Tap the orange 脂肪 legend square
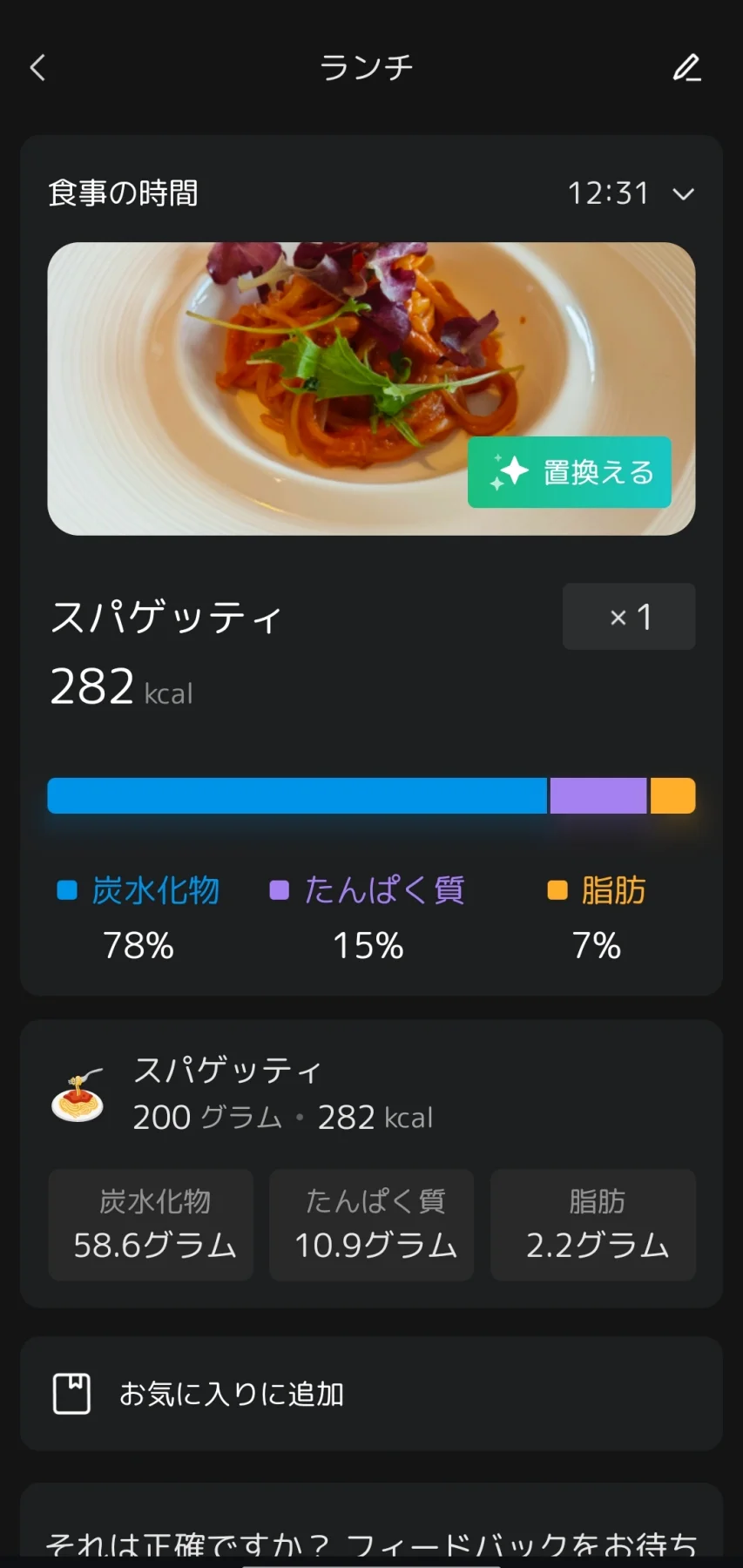 [x=557, y=890]
